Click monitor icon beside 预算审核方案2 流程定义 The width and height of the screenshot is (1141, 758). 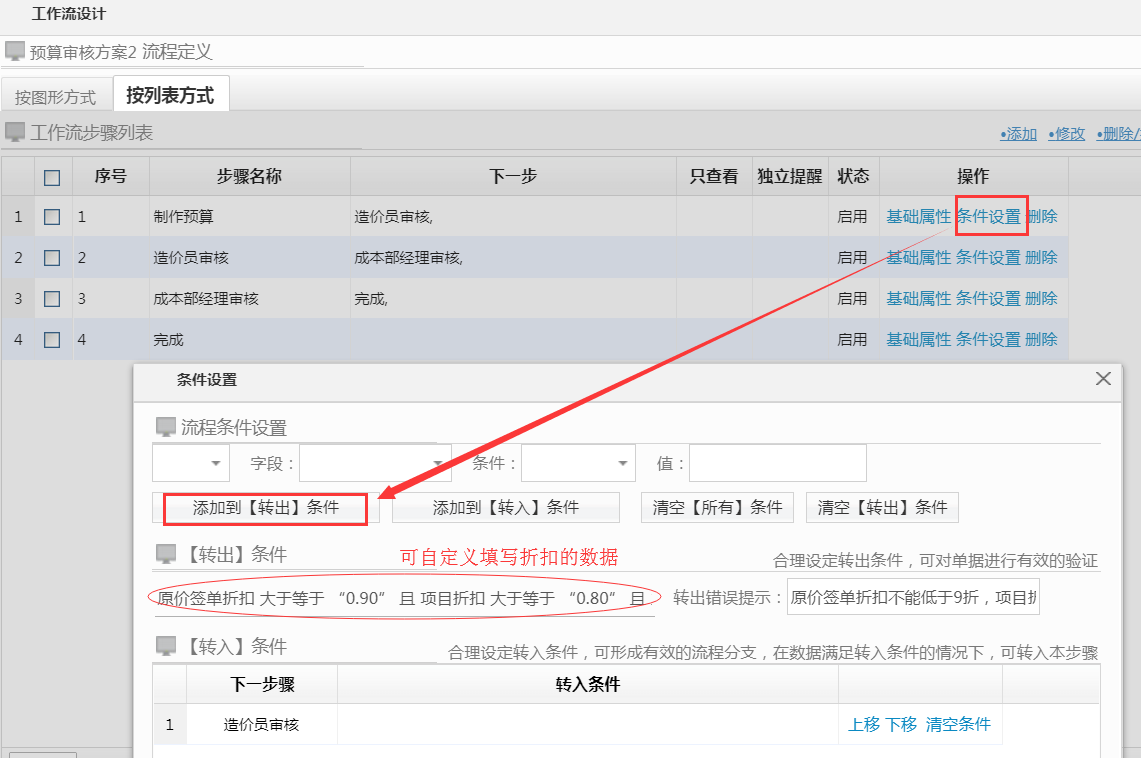(14, 51)
